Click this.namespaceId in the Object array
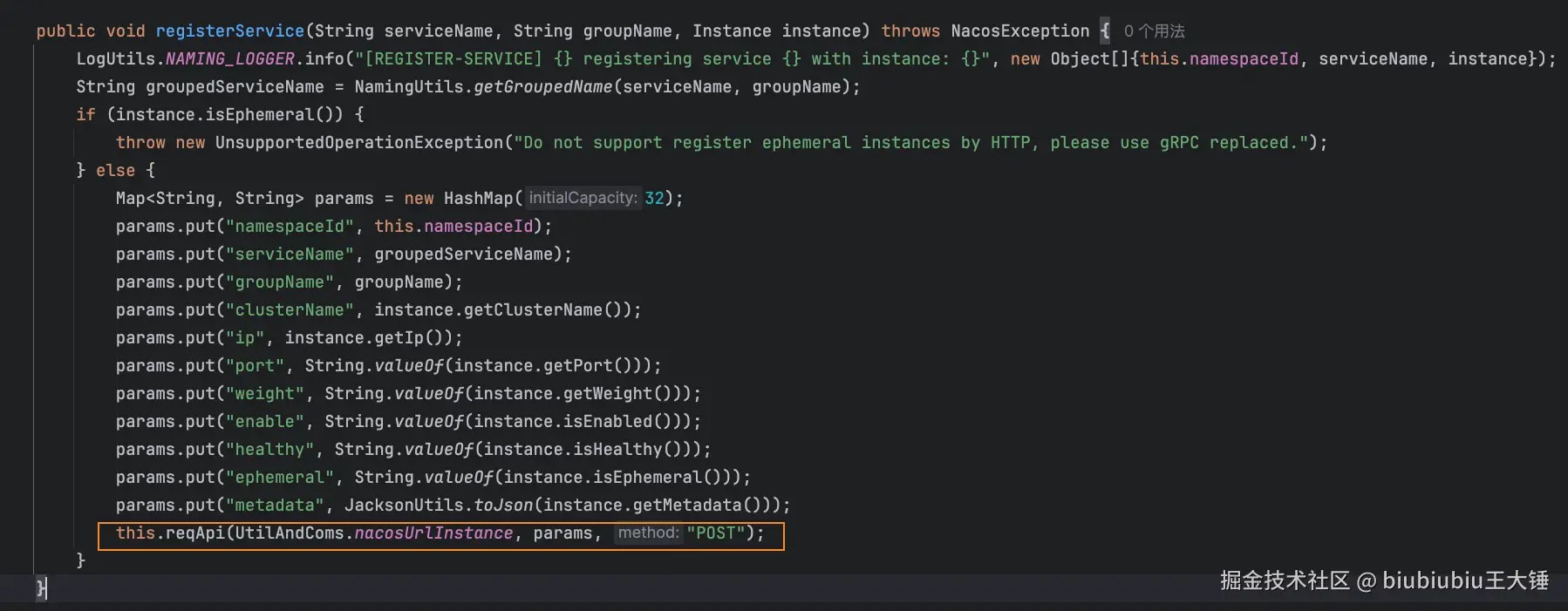The image size is (1568, 611). coord(1219,59)
